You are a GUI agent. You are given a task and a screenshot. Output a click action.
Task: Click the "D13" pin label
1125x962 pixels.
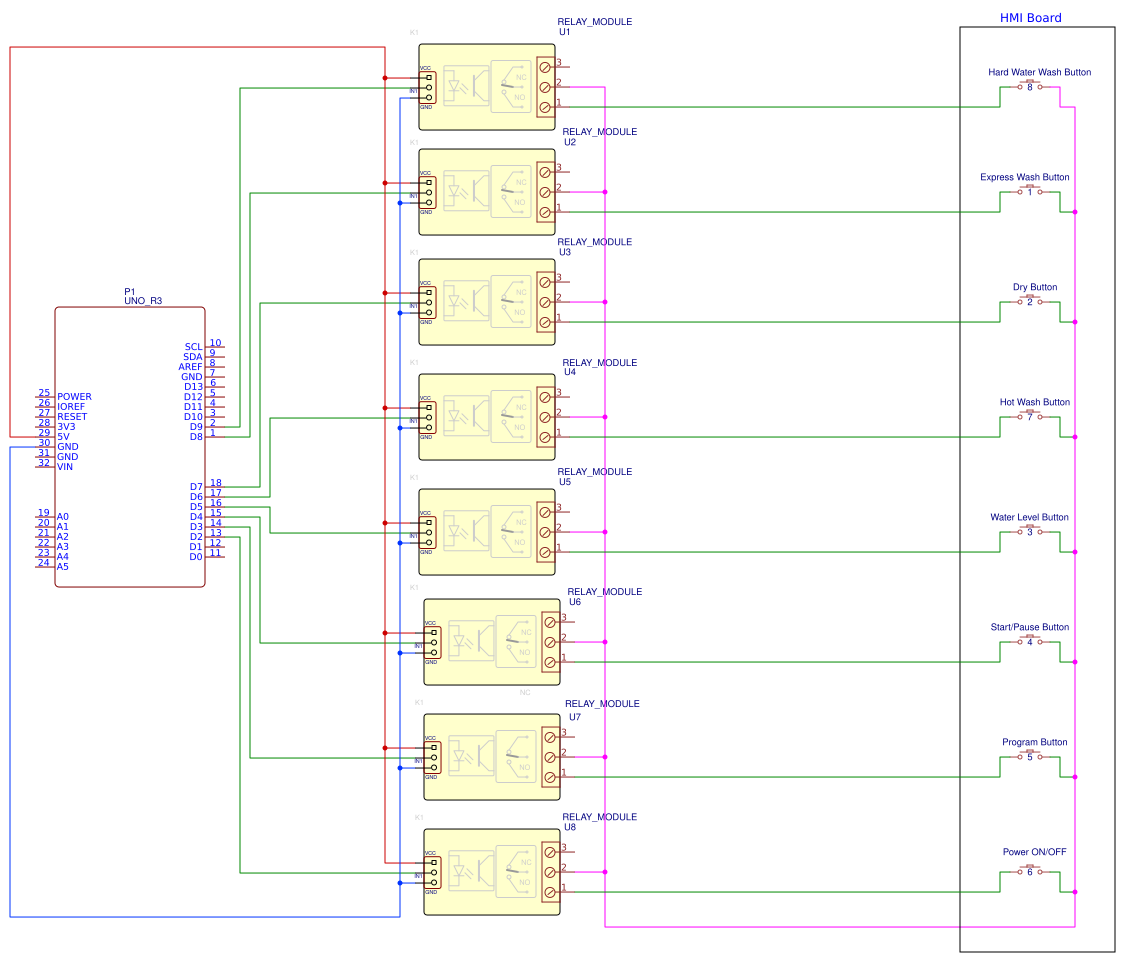[193, 387]
